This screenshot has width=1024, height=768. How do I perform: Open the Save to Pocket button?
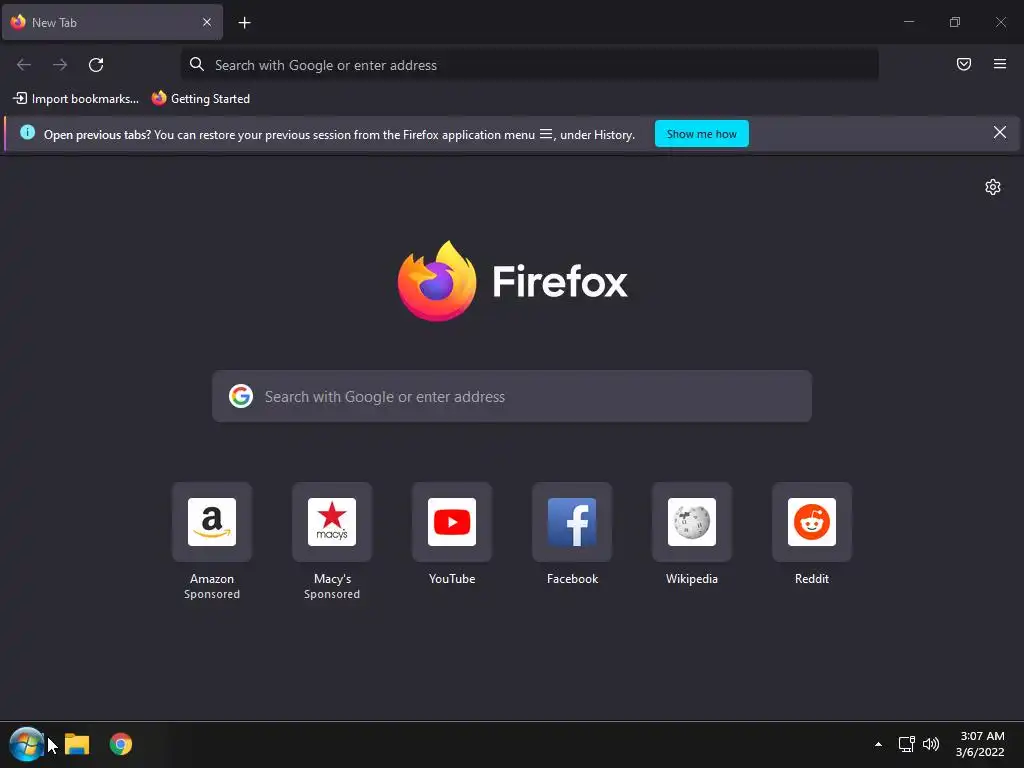coord(964,64)
